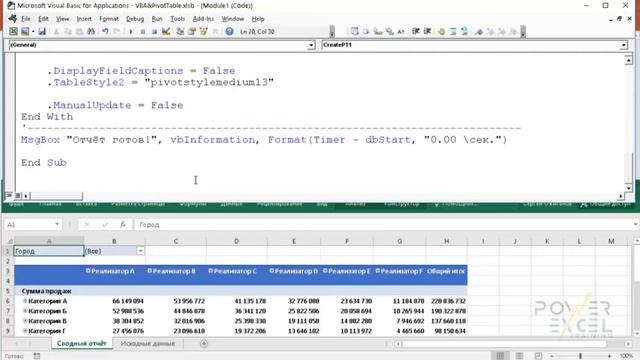Expand Категория Б row
This screenshot has width=640, height=360.
tap(25, 311)
